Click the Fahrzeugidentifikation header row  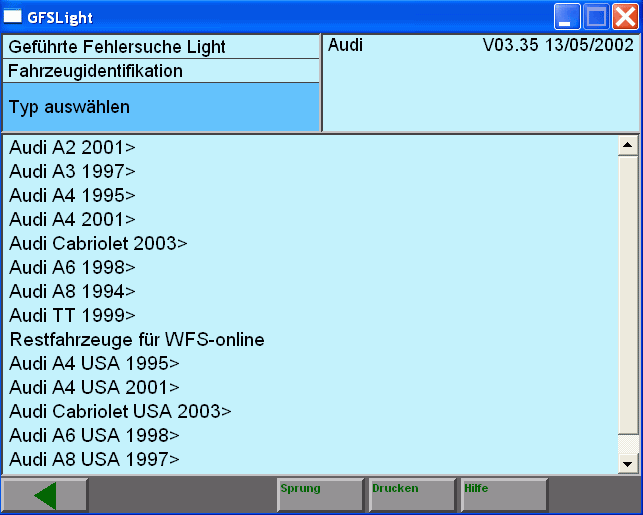tap(161, 71)
